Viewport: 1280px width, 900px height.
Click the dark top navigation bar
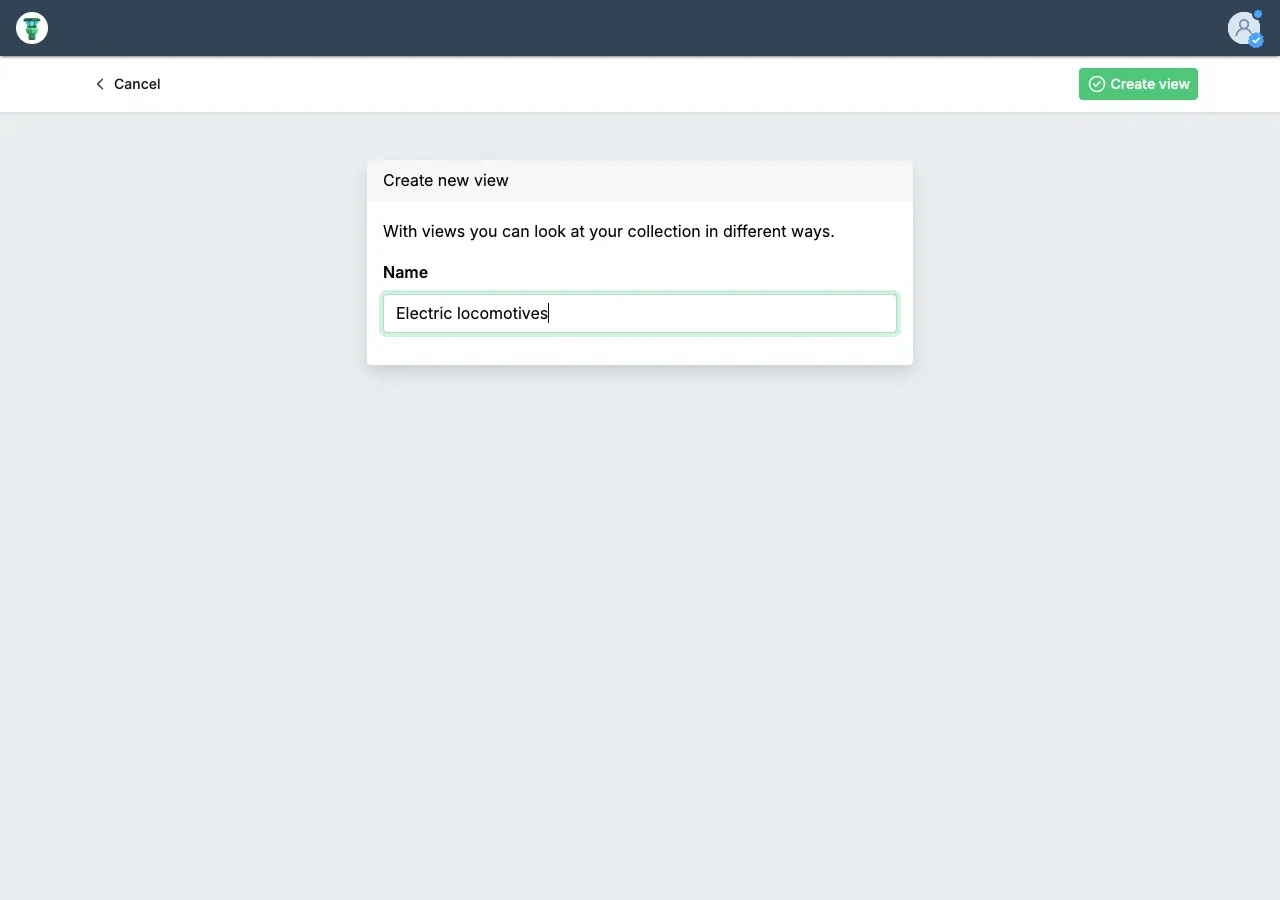coord(640,28)
